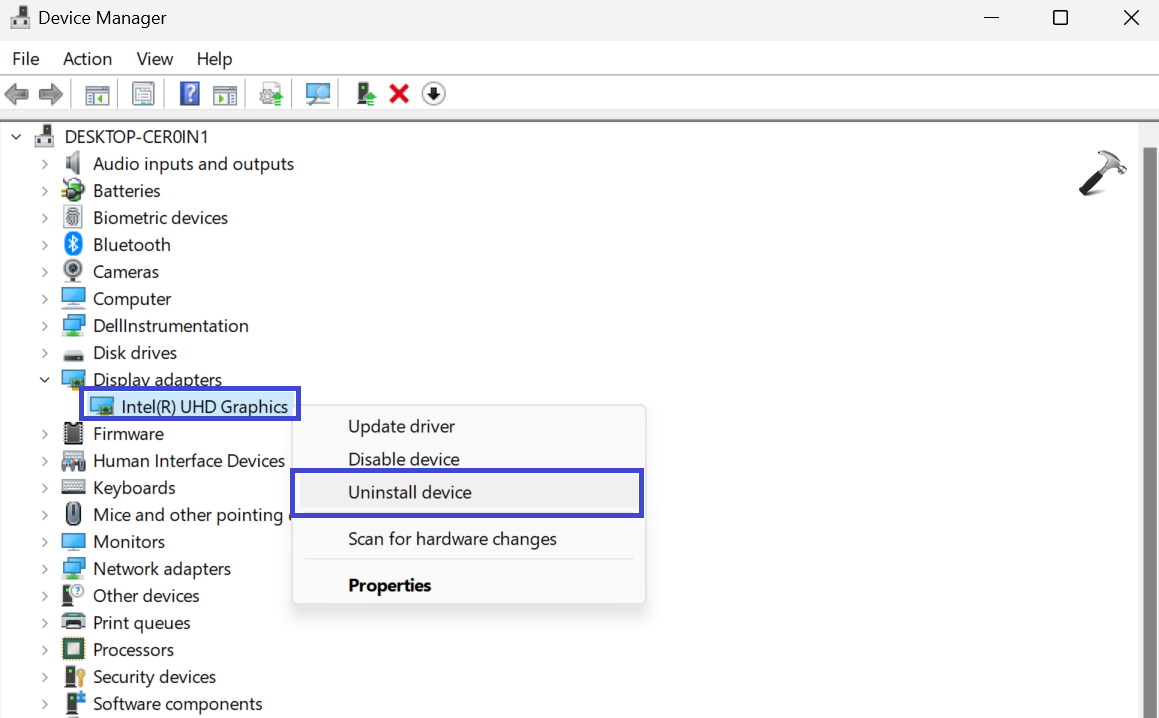Click the Properties toolbar icon
Viewport: 1159px width, 718px height.
coord(144,94)
